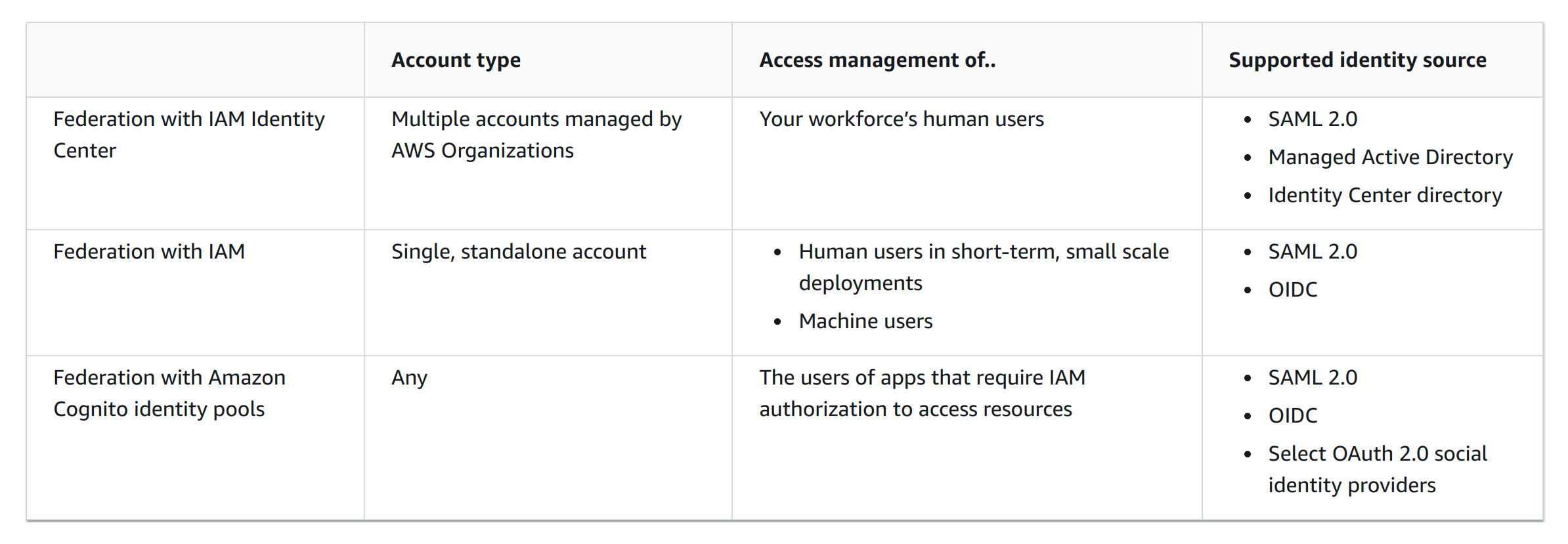Click the "Access management of.." column header
Viewport: 1568px width, 544px height.
[877, 60]
